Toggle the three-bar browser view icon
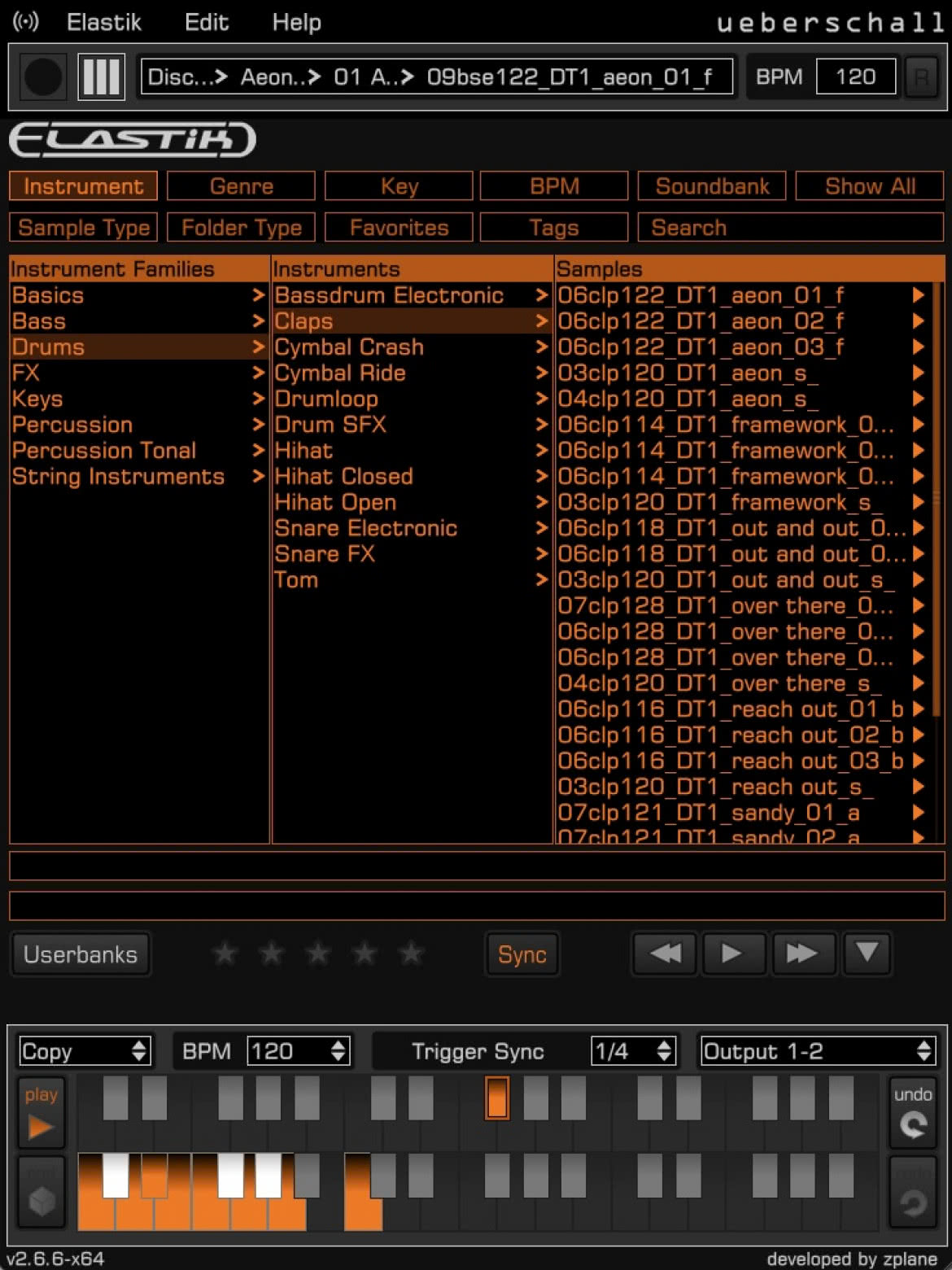 pos(102,77)
